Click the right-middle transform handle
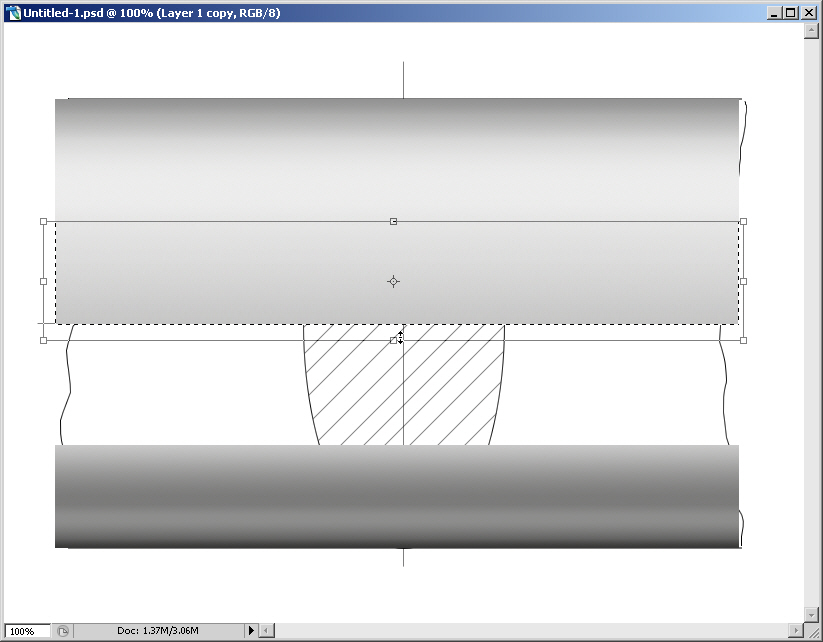 743,281
